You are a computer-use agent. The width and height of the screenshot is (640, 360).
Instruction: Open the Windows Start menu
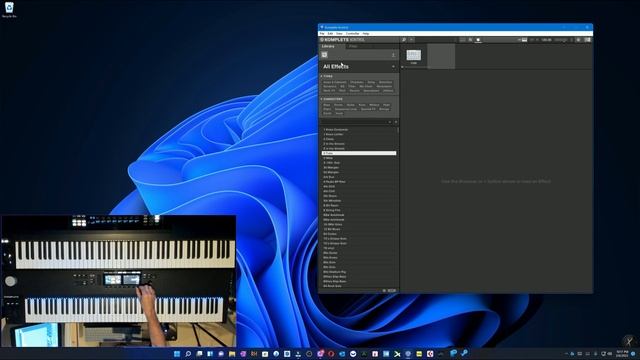pos(177,354)
